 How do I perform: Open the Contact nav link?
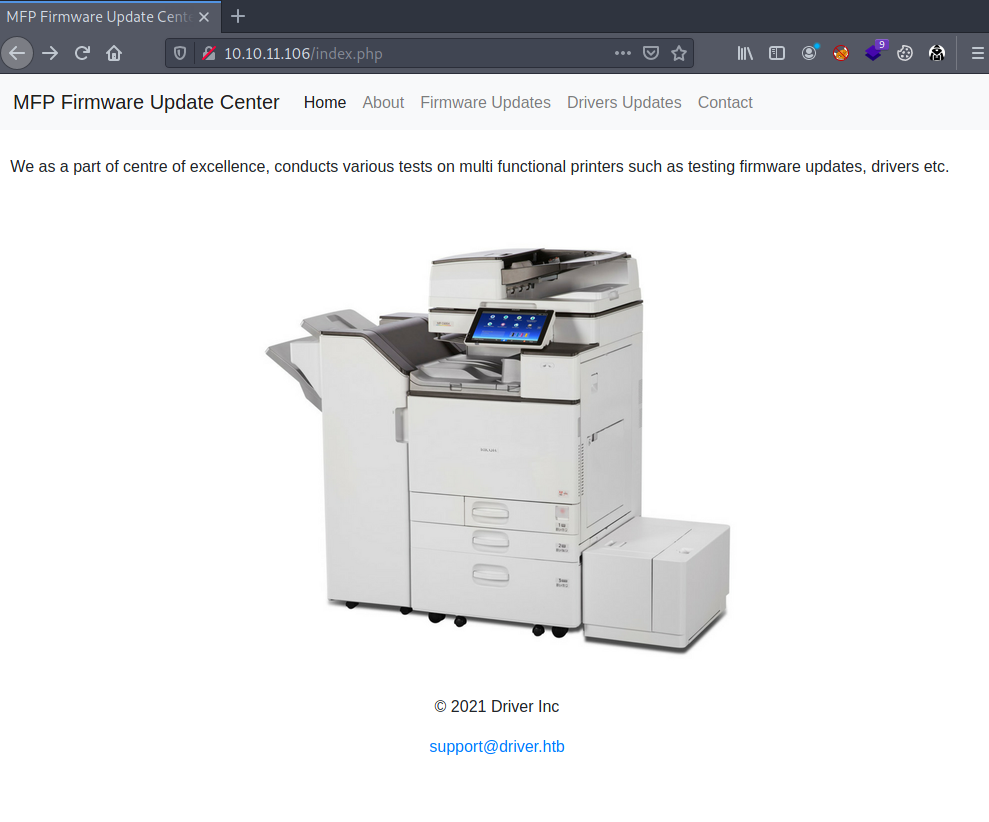point(725,102)
